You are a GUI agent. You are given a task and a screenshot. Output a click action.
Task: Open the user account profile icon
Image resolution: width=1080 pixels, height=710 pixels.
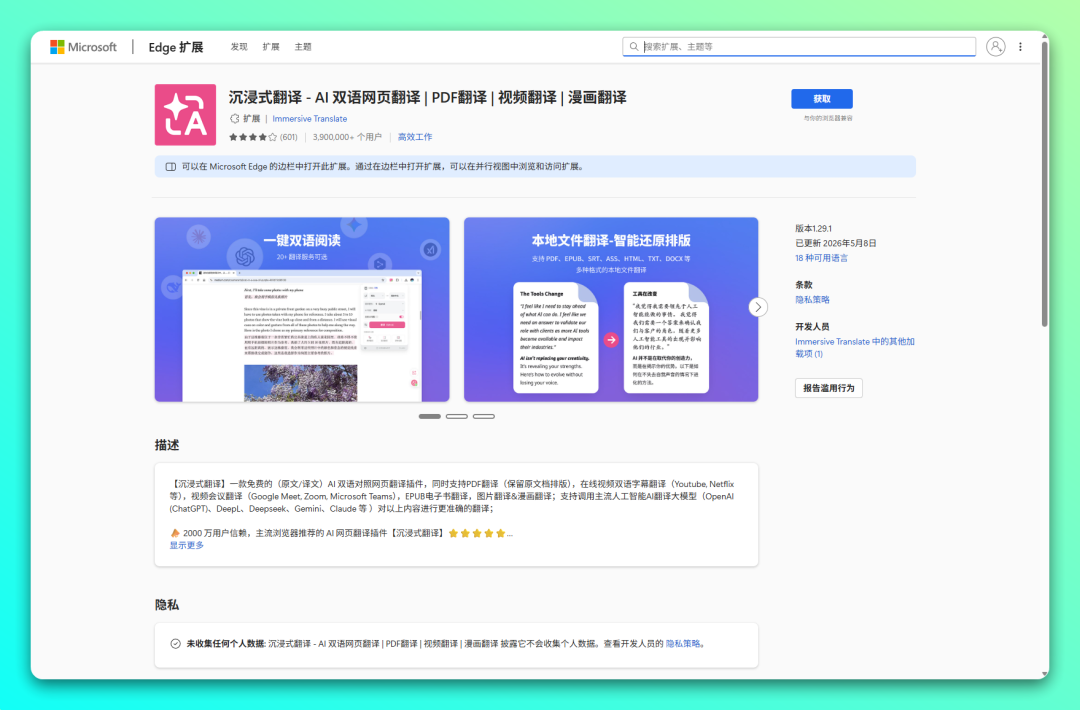[995, 47]
